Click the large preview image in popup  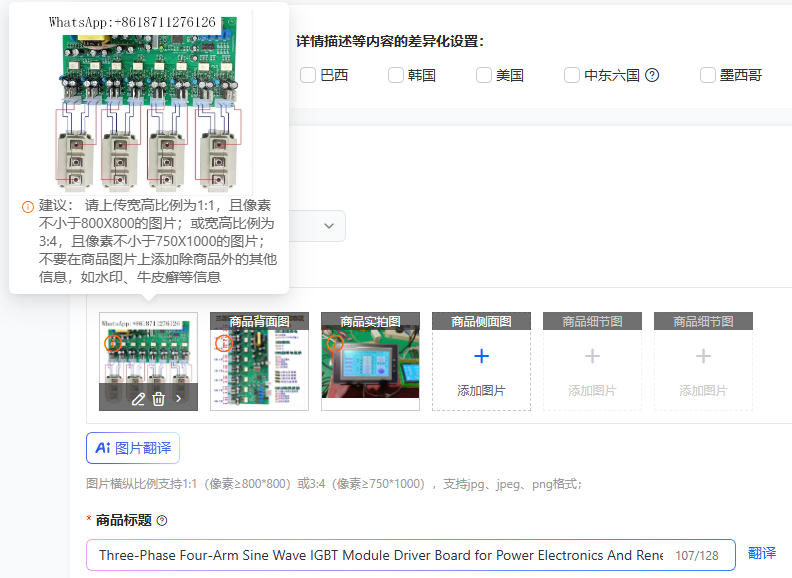[x=147, y=103]
